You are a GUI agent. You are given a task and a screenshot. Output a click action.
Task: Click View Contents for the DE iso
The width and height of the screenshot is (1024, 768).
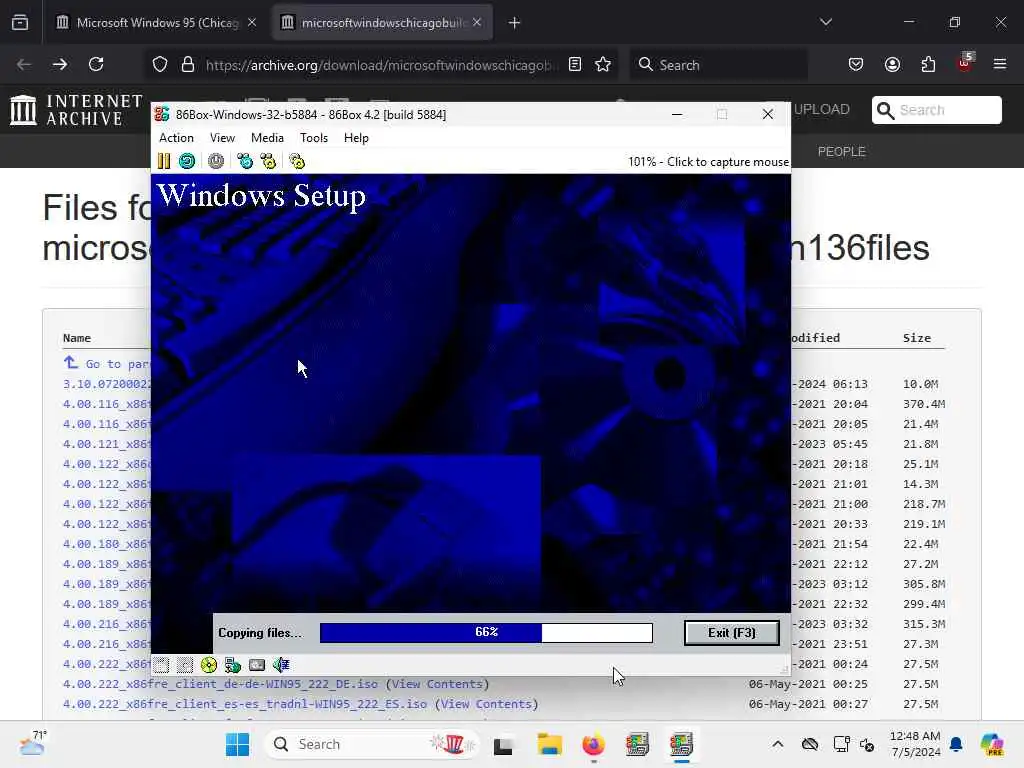click(x=437, y=684)
